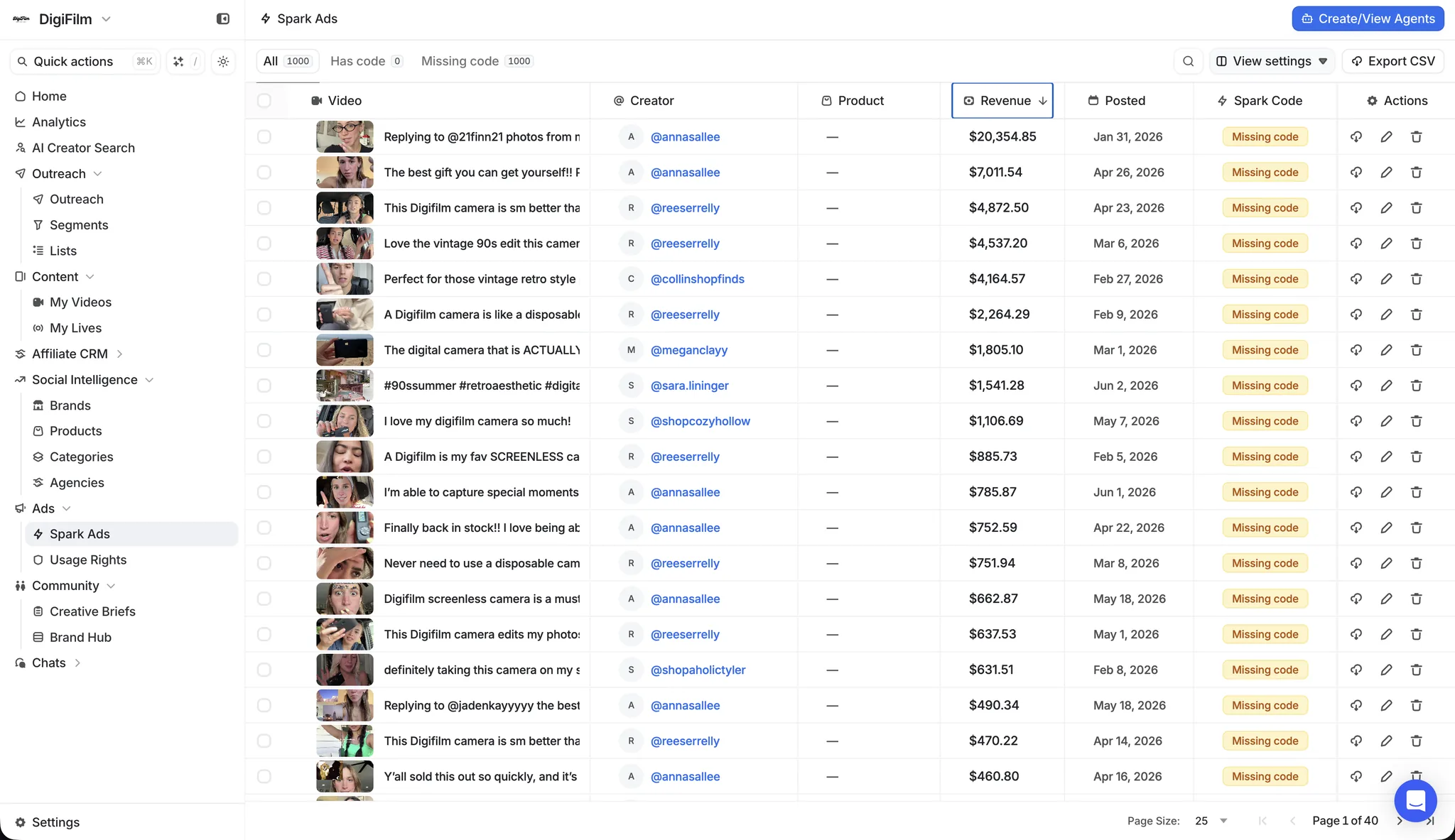Open the AI sparkle quick action icon
Viewport: 1455px width, 840px height.
click(178, 62)
